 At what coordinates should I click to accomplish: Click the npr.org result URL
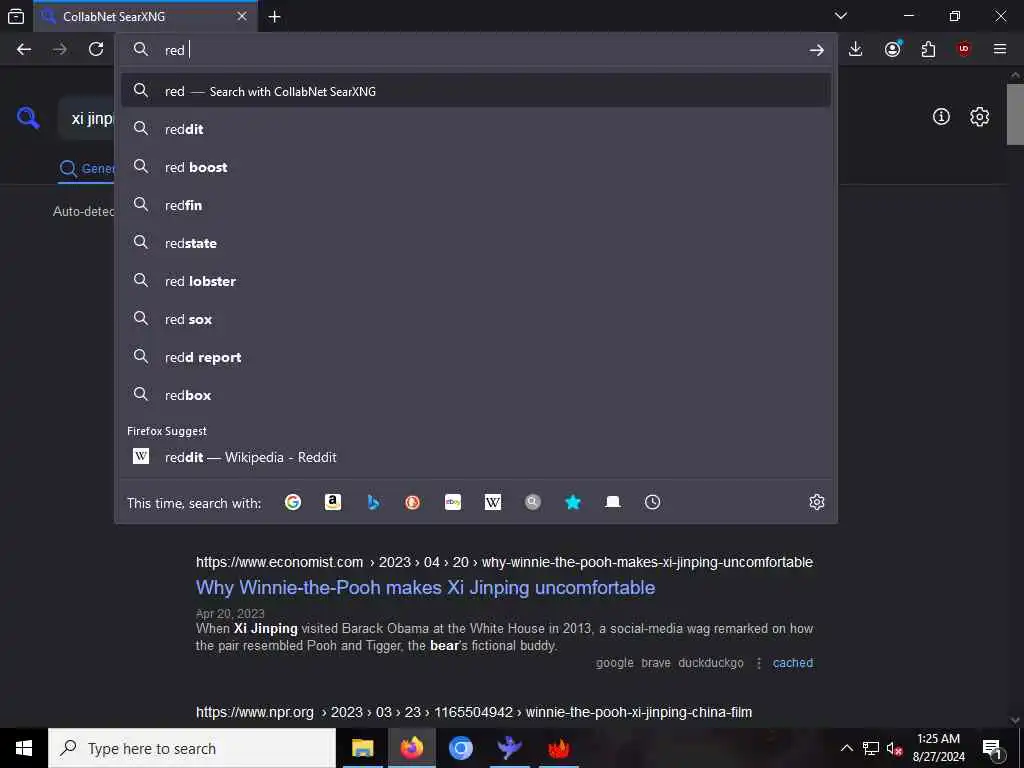click(474, 712)
